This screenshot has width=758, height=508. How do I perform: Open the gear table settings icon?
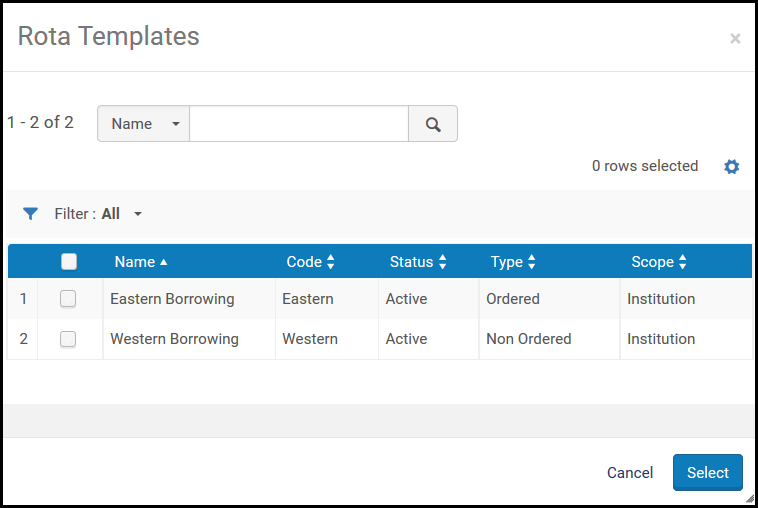point(731,167)
